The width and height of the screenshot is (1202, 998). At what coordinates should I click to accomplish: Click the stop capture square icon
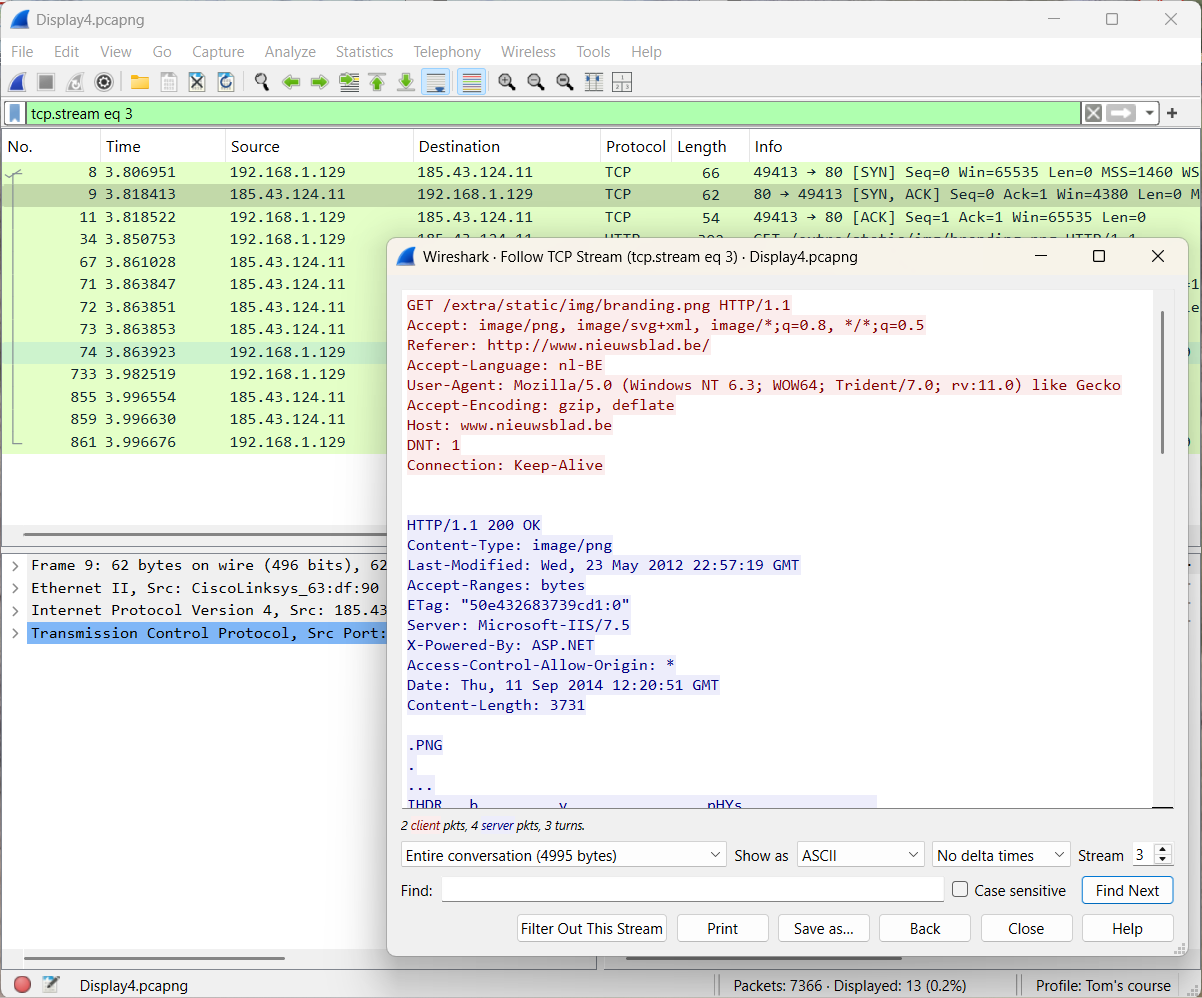pos(46,82)
